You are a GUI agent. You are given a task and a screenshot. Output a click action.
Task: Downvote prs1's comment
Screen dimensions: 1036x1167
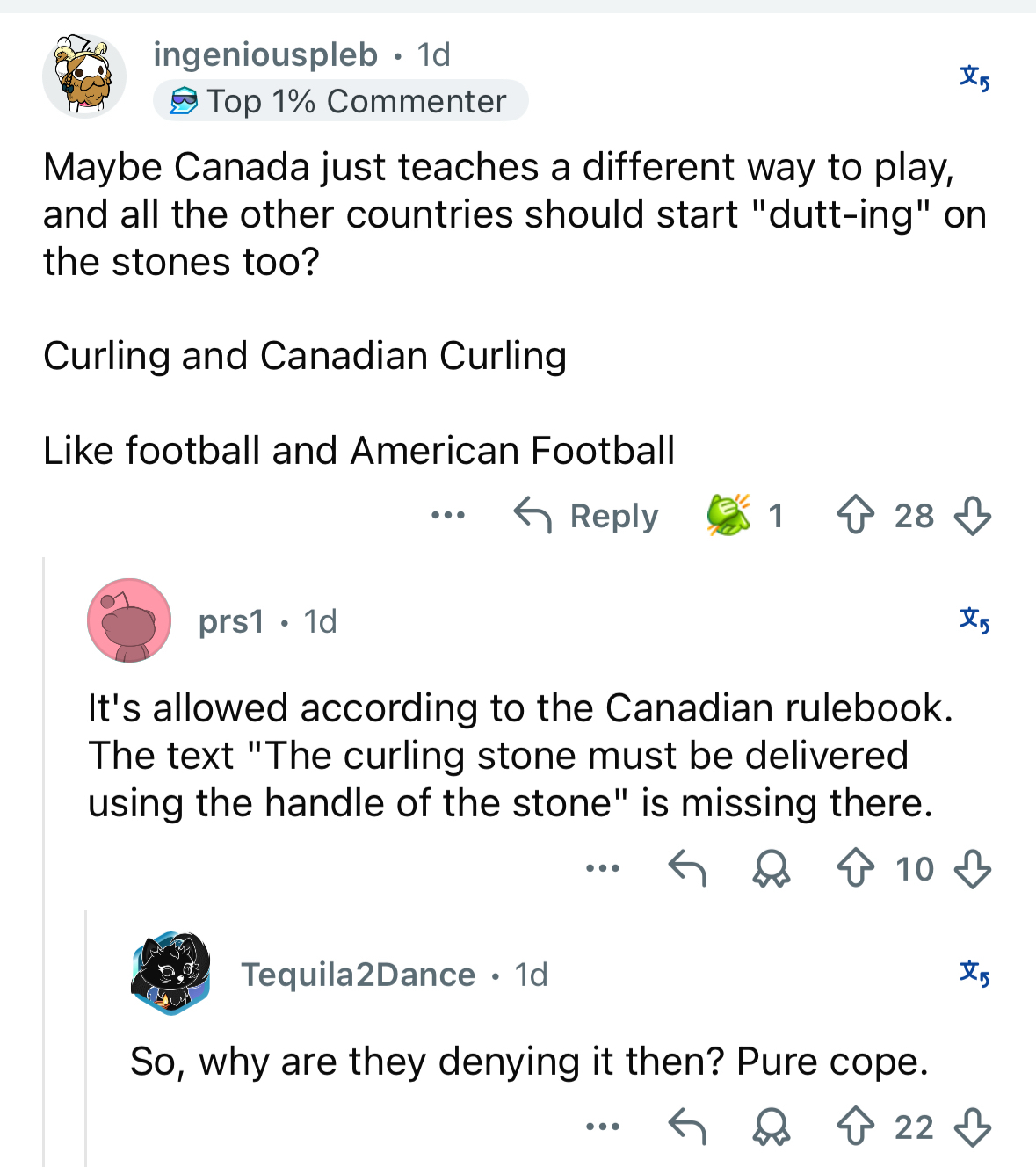(x=972, y=869)
